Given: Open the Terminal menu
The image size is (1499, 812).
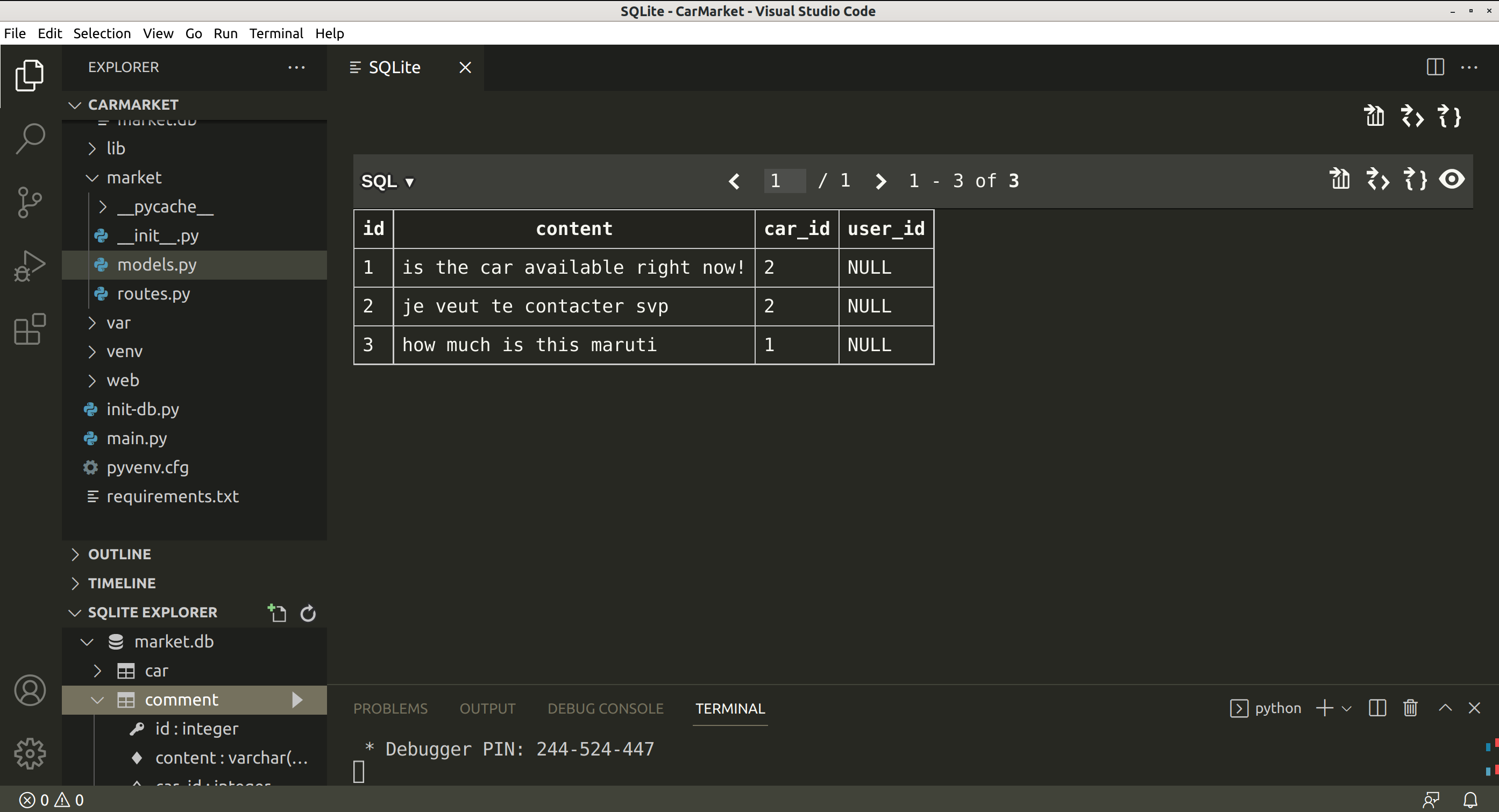Looking at the screenshot, I should coord(276,33).
